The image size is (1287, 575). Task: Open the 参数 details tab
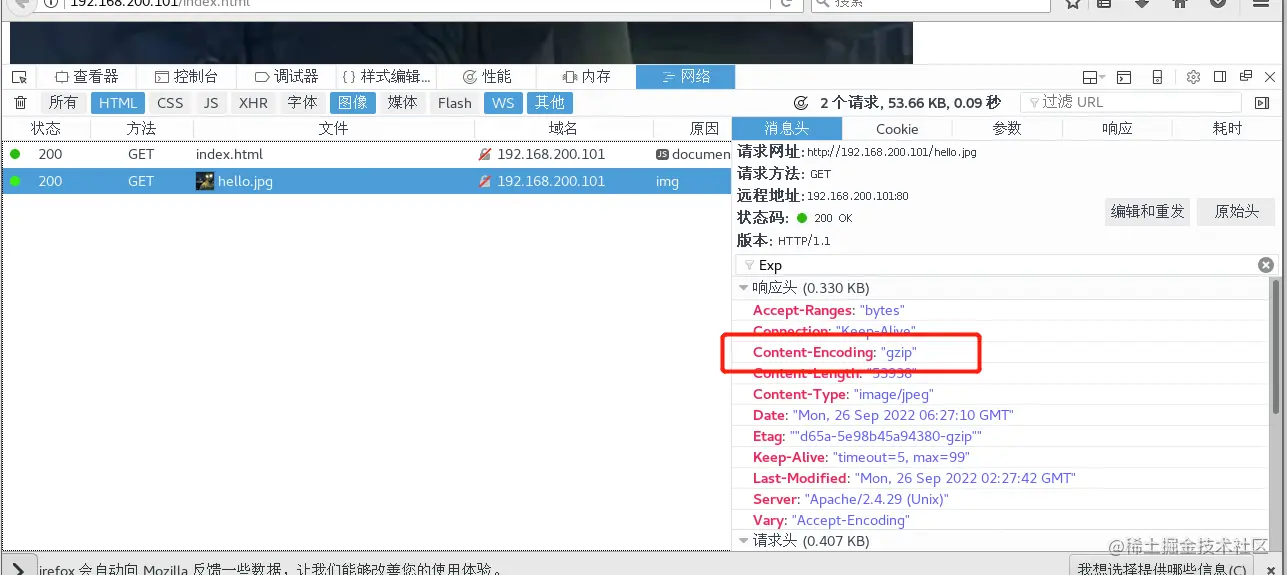1007,128
